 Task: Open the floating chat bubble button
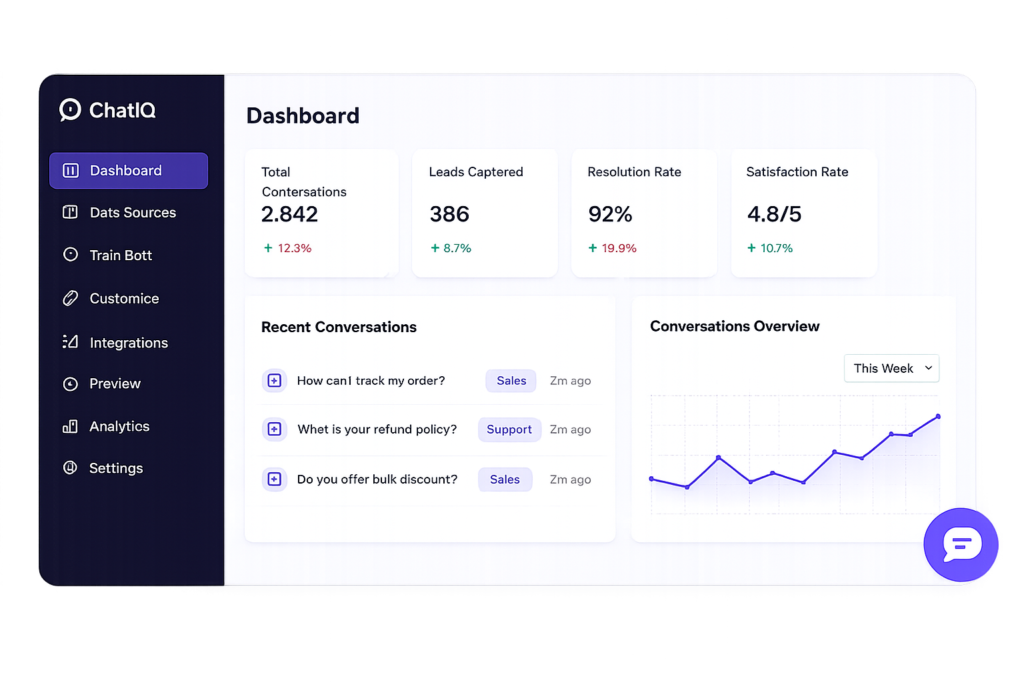pos(961,545)
